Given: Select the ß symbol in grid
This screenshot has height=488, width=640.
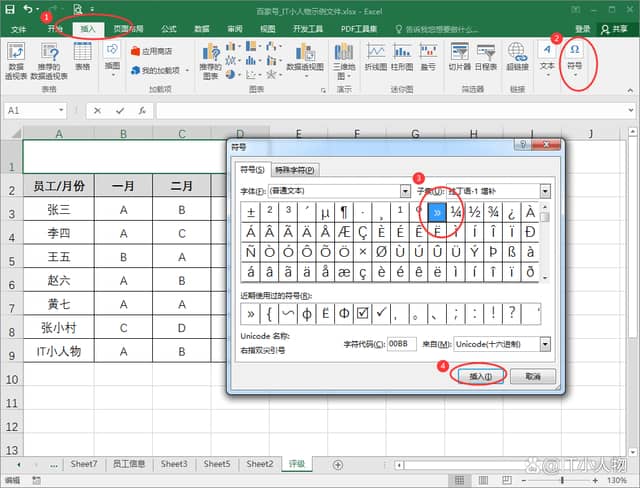Looking at the screenshot, I should (x=511, y=252).
